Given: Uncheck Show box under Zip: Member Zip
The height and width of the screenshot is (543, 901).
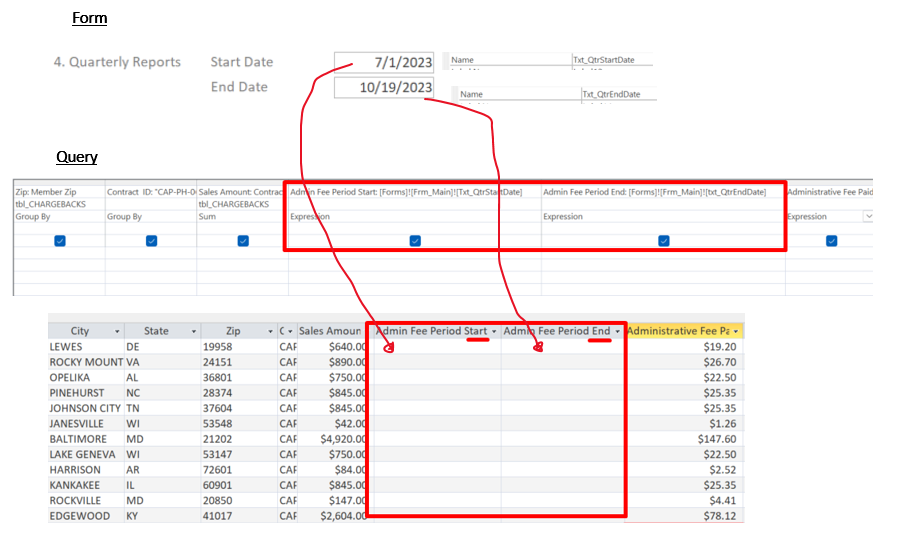Looking at the screenshot, I should click(60, 241).
